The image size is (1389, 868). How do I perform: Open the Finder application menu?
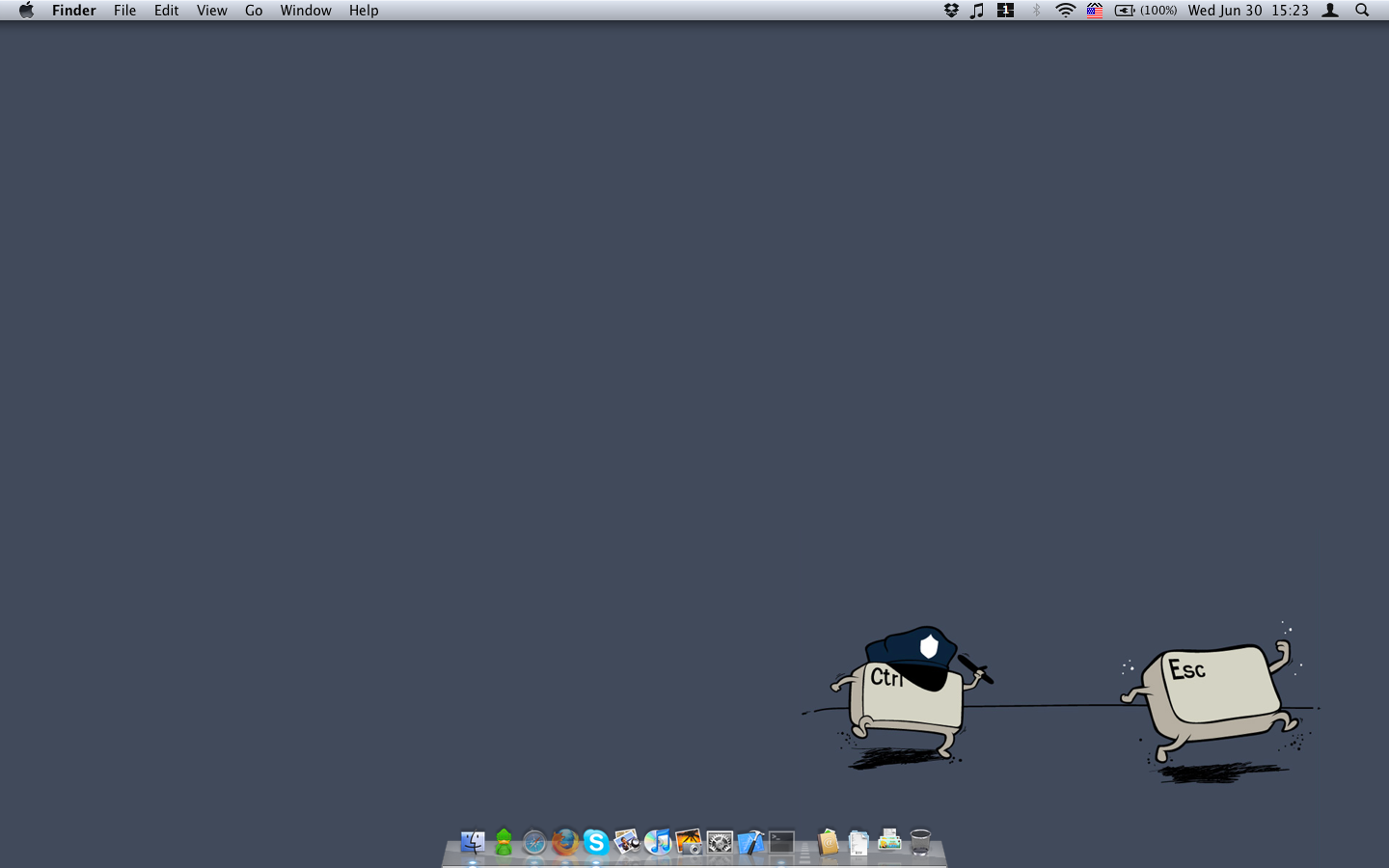(74, 11)
